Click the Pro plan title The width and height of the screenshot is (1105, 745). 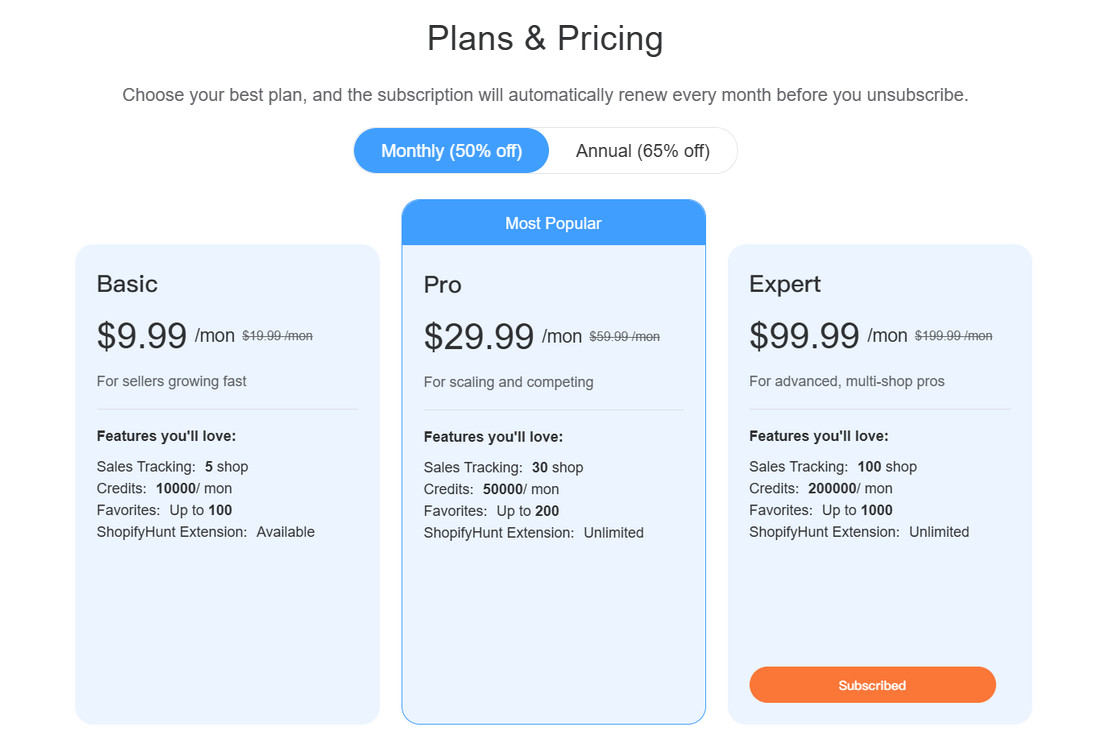441,285
